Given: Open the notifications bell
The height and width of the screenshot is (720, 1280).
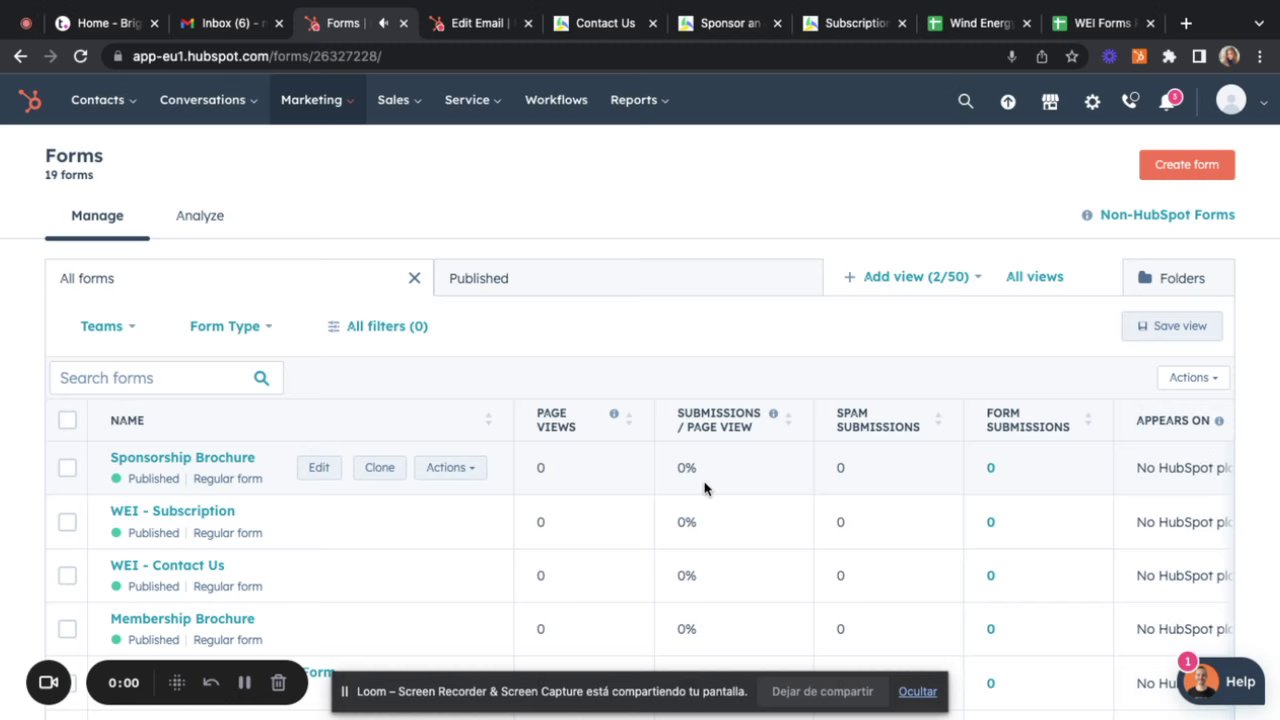Looking at the screenshot, I should 1168,100.
